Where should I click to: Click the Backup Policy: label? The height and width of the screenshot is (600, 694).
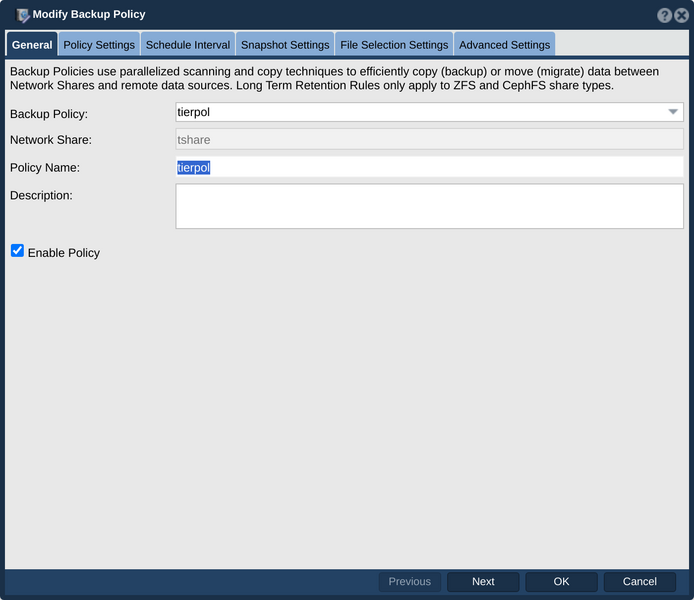pos(49,114)
